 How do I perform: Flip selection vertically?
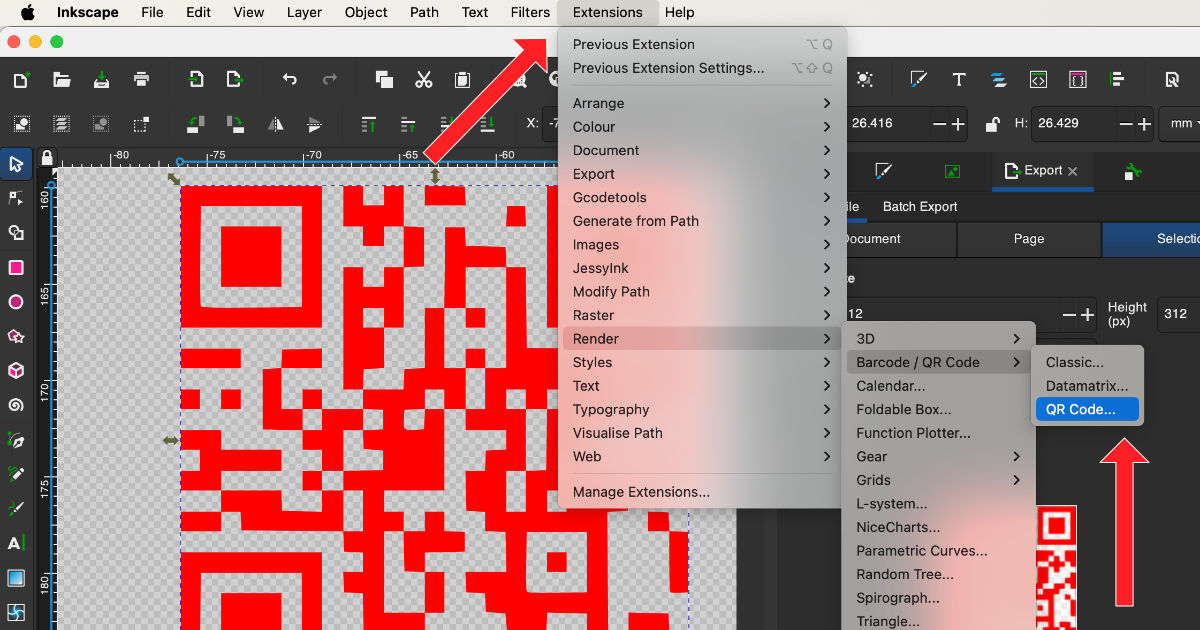click(x=315, y=124)
